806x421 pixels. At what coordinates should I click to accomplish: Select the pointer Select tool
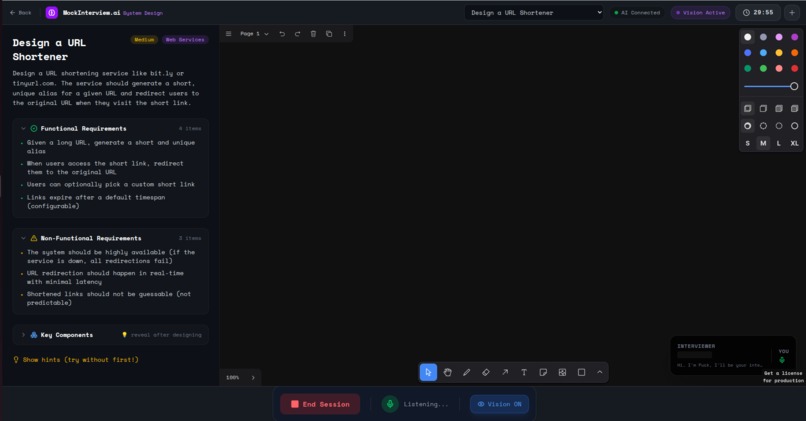point(428,372)
